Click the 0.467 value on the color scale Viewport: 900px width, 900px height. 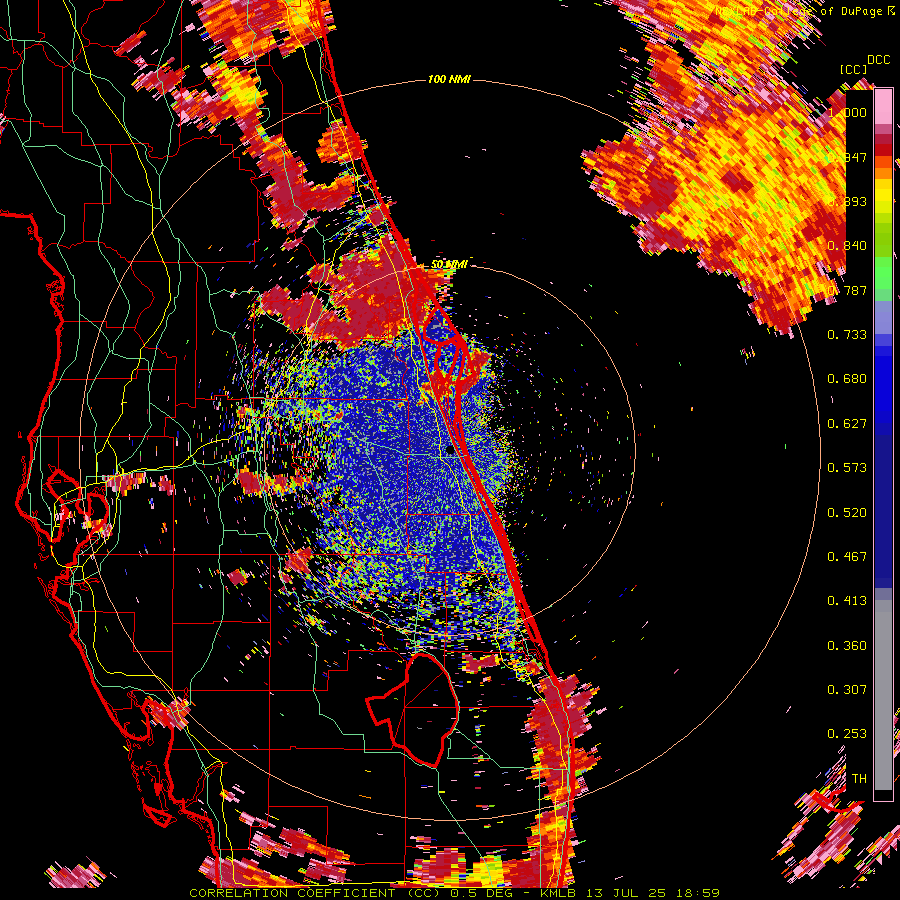click(x=847, y=557)
